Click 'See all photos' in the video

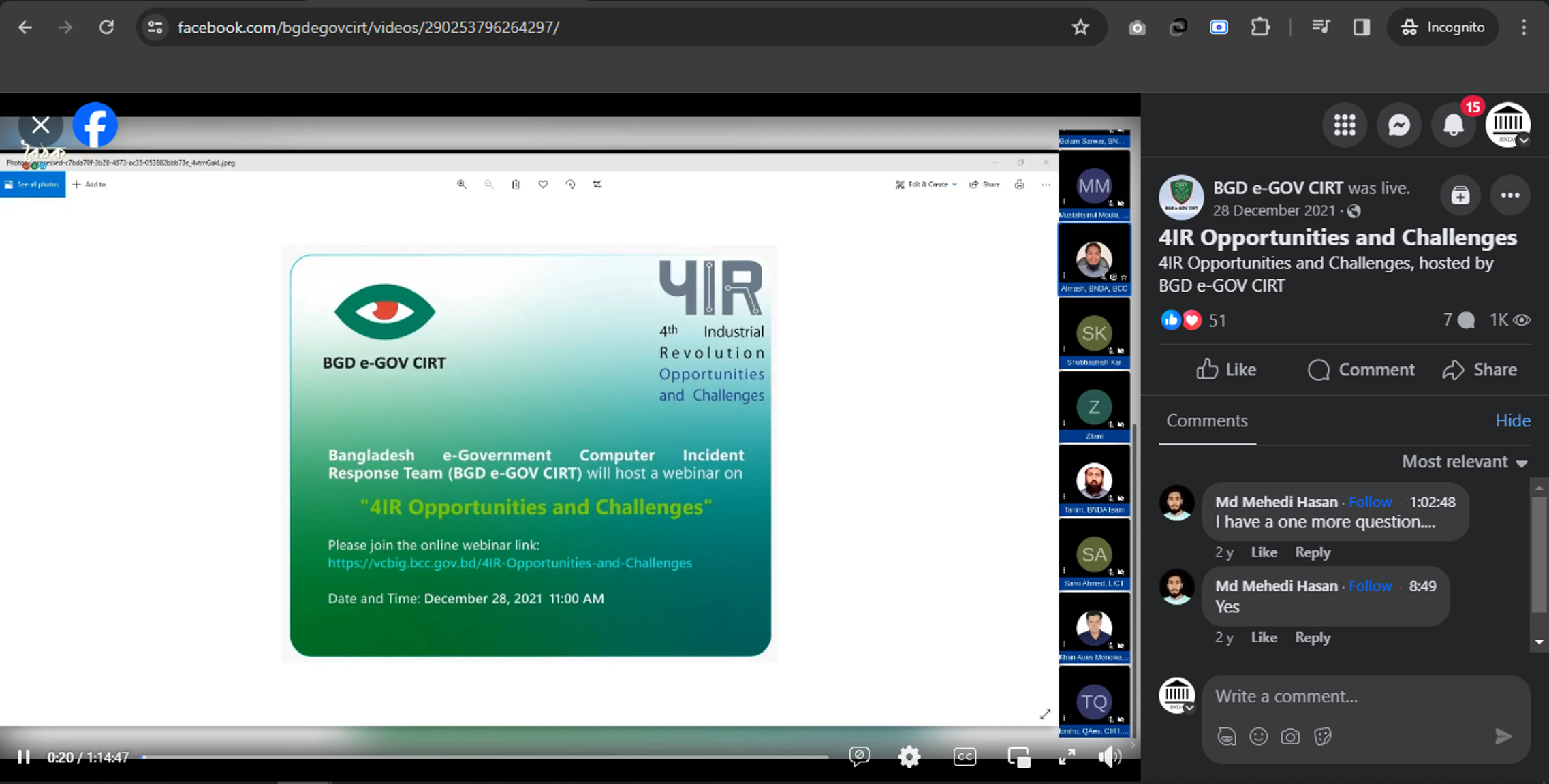33,185
